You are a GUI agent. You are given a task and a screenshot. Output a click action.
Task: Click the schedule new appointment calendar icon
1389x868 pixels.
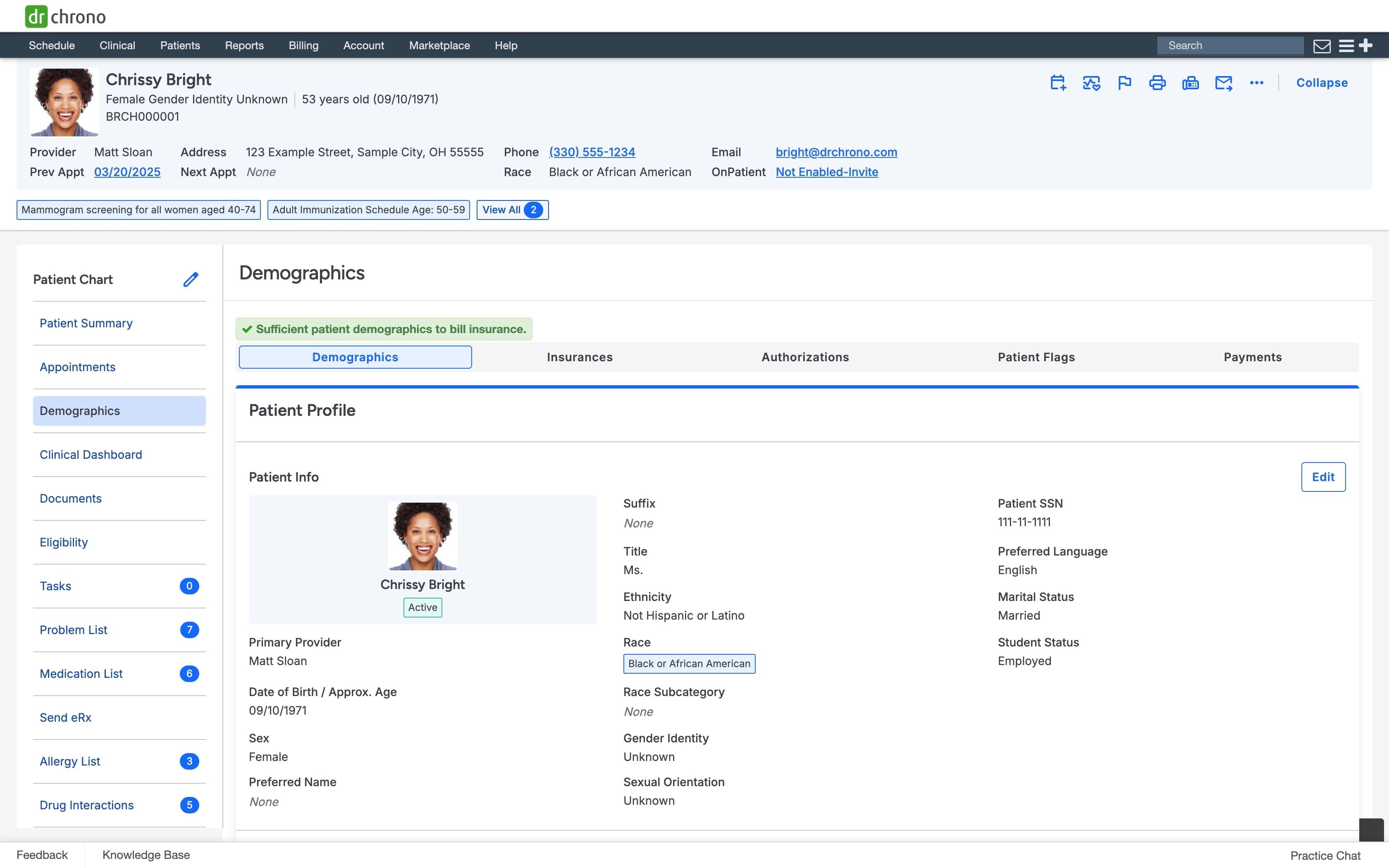click(x=1058, y=83)
